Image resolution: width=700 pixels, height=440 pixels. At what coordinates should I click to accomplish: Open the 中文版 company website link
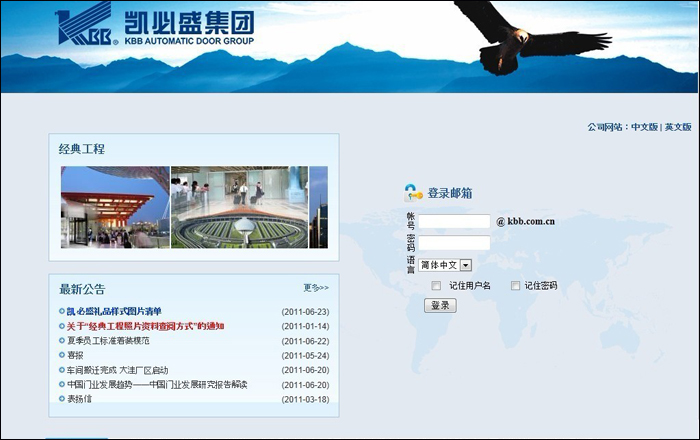point(644,127)
